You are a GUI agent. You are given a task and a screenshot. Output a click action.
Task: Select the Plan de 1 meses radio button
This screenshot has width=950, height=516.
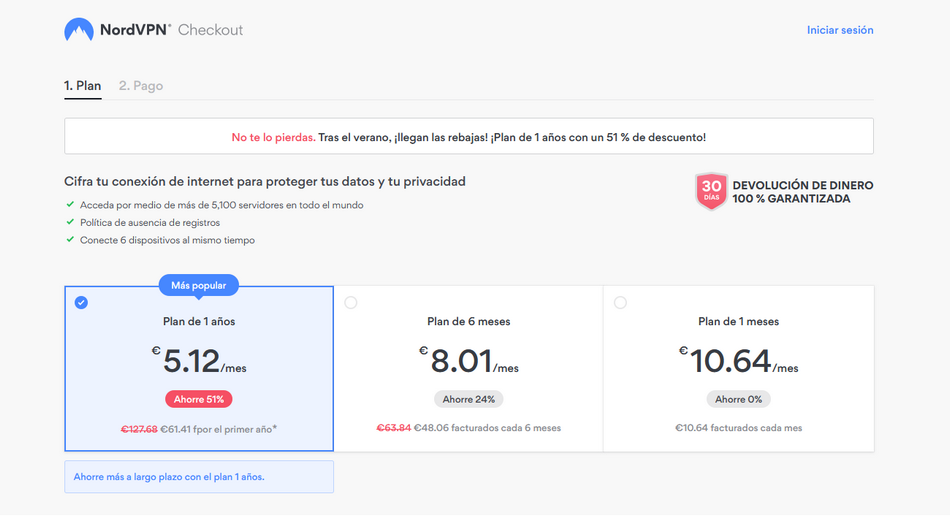point(620,303)
